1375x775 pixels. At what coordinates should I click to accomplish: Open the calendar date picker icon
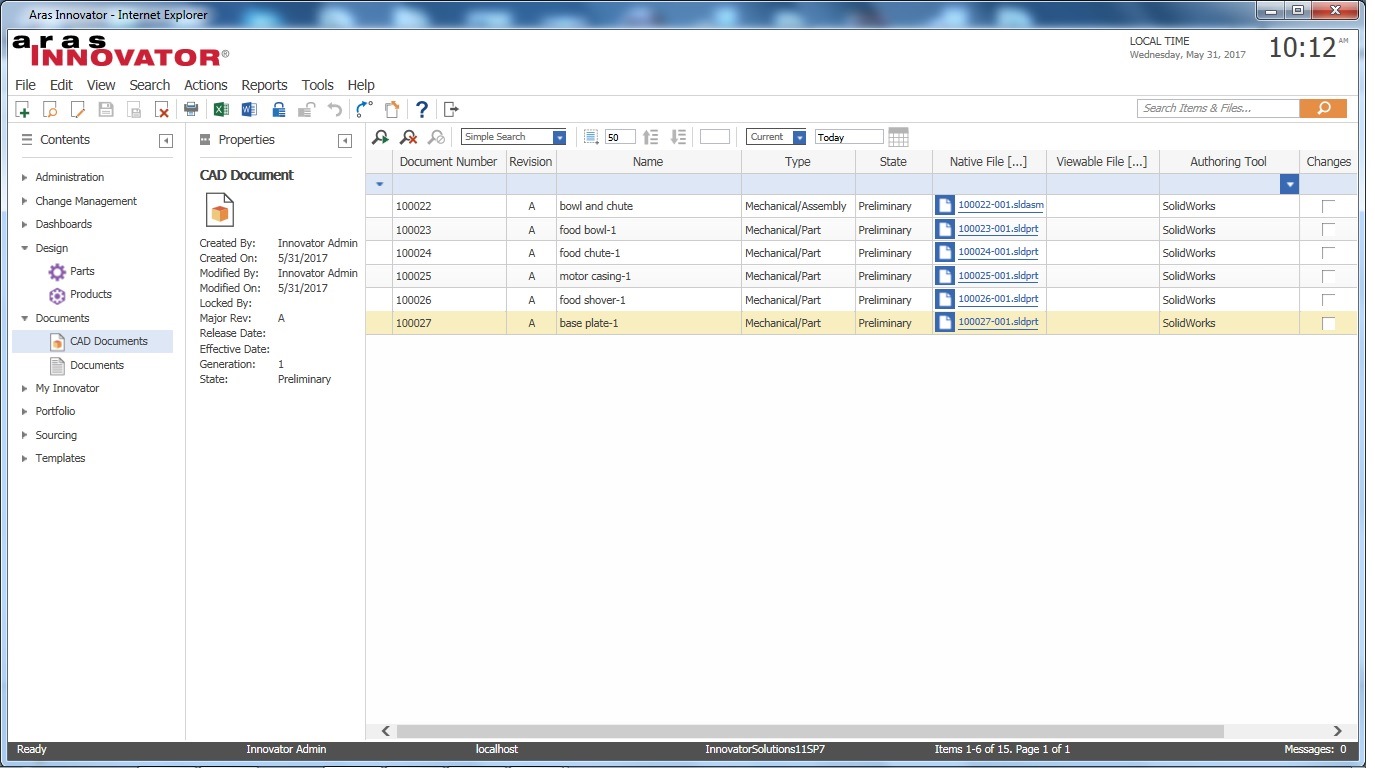[x=898, y=137]
